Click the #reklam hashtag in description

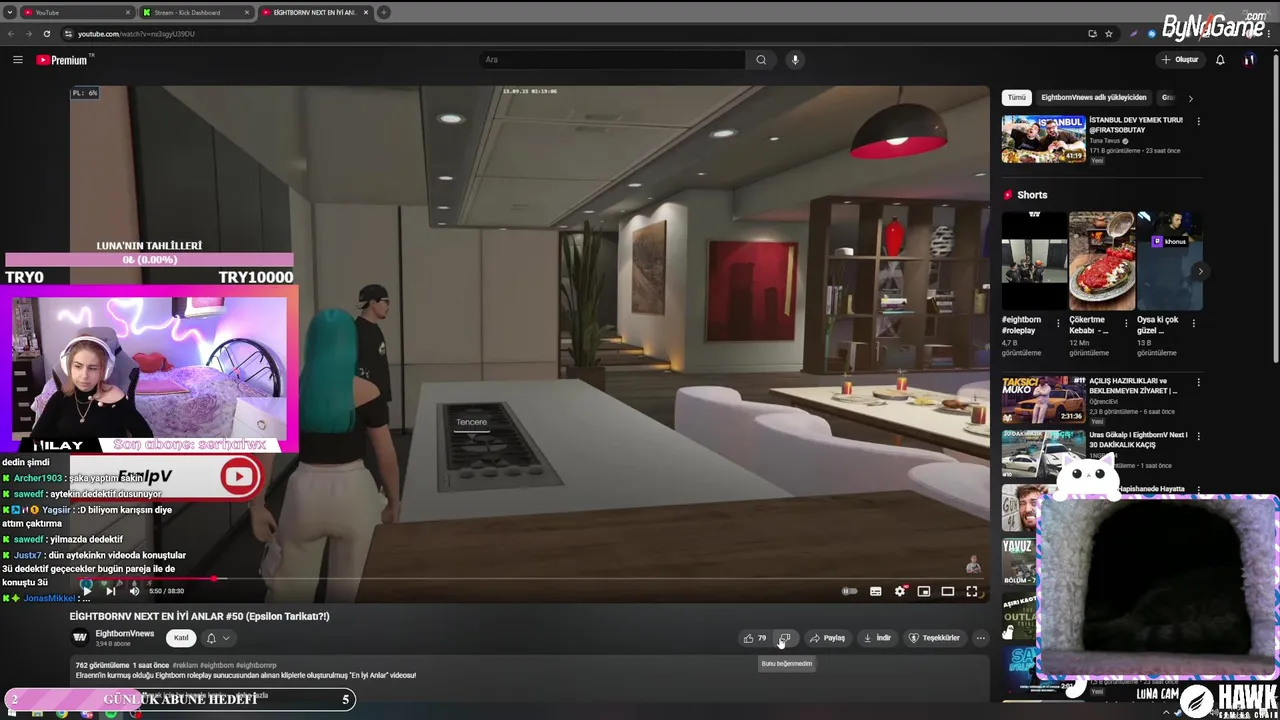coord(184,665)
